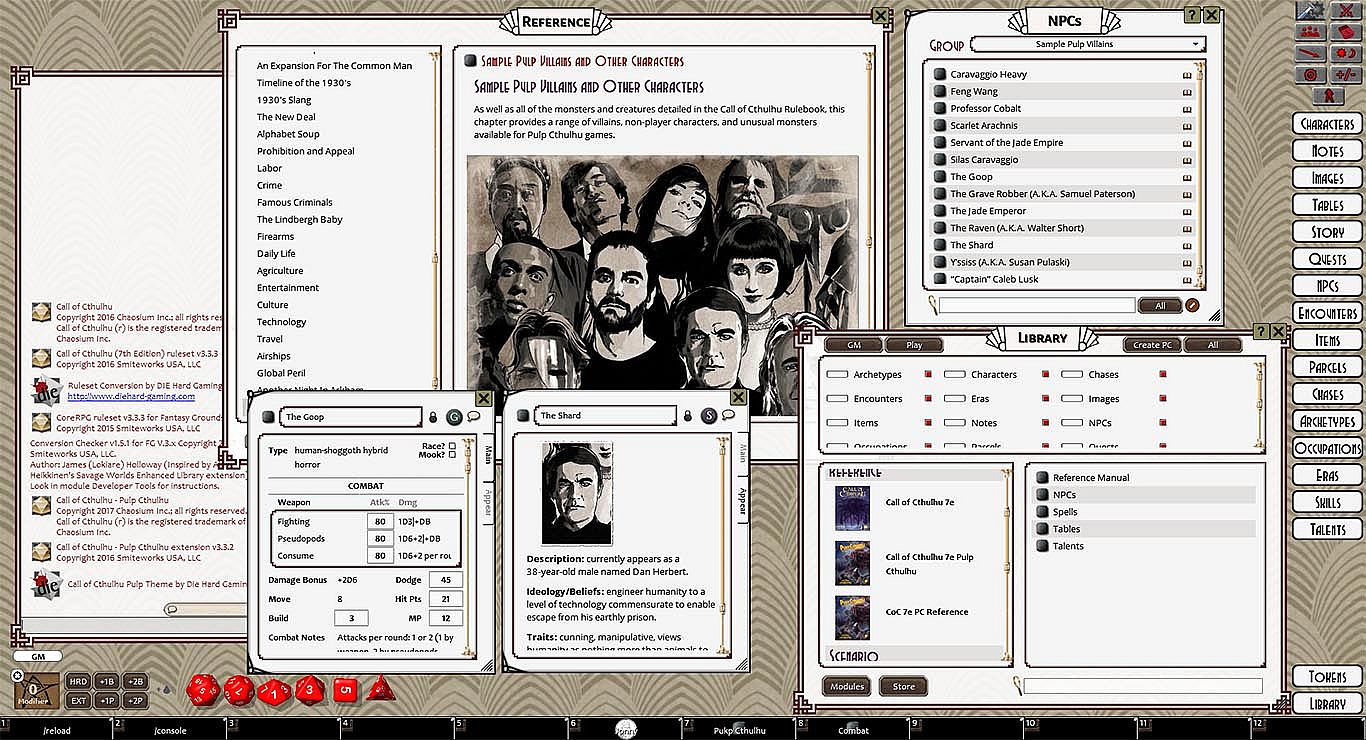The height and width of the screenshot is (740, 1366).
Task: Click the lock icon on The Goop sheet
Action: tap(433, 417)
